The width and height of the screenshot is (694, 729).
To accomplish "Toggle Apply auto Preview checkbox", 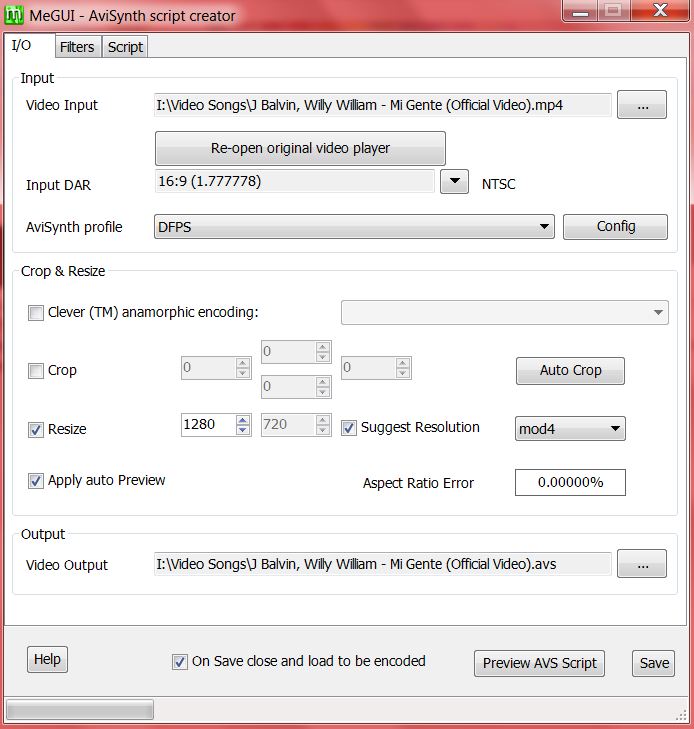I will click(x=36, y=481).
